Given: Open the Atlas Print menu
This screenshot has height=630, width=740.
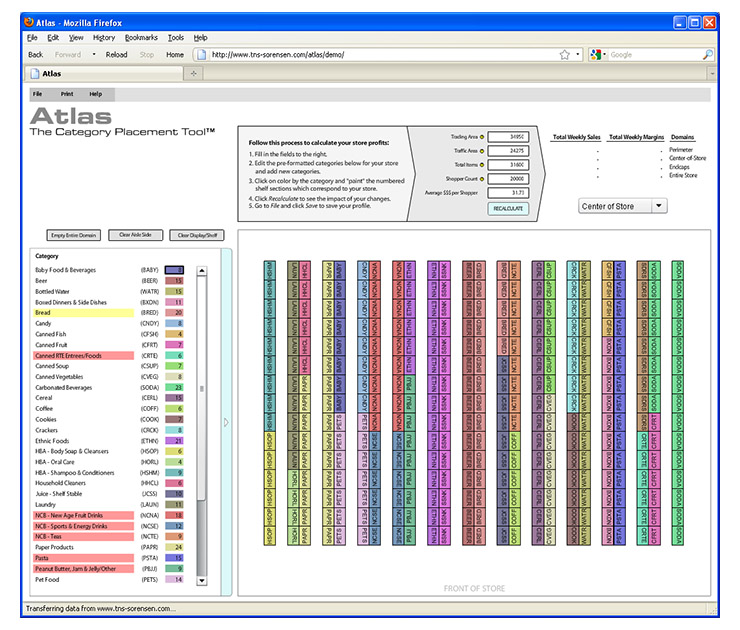Looking at the screenshot, I should tap(66, 94).
